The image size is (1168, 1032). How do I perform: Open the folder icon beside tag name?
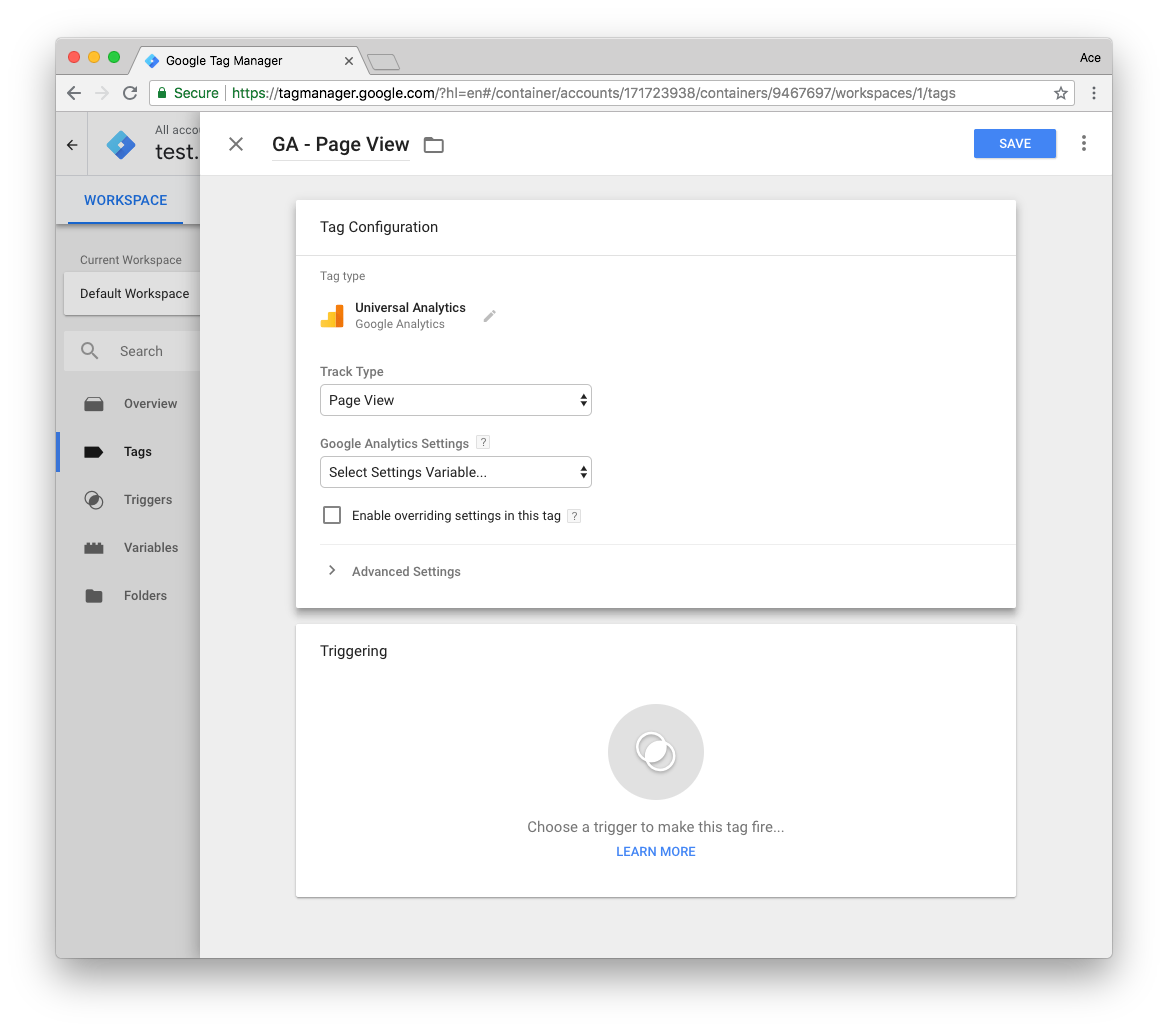tap(433, 144)
